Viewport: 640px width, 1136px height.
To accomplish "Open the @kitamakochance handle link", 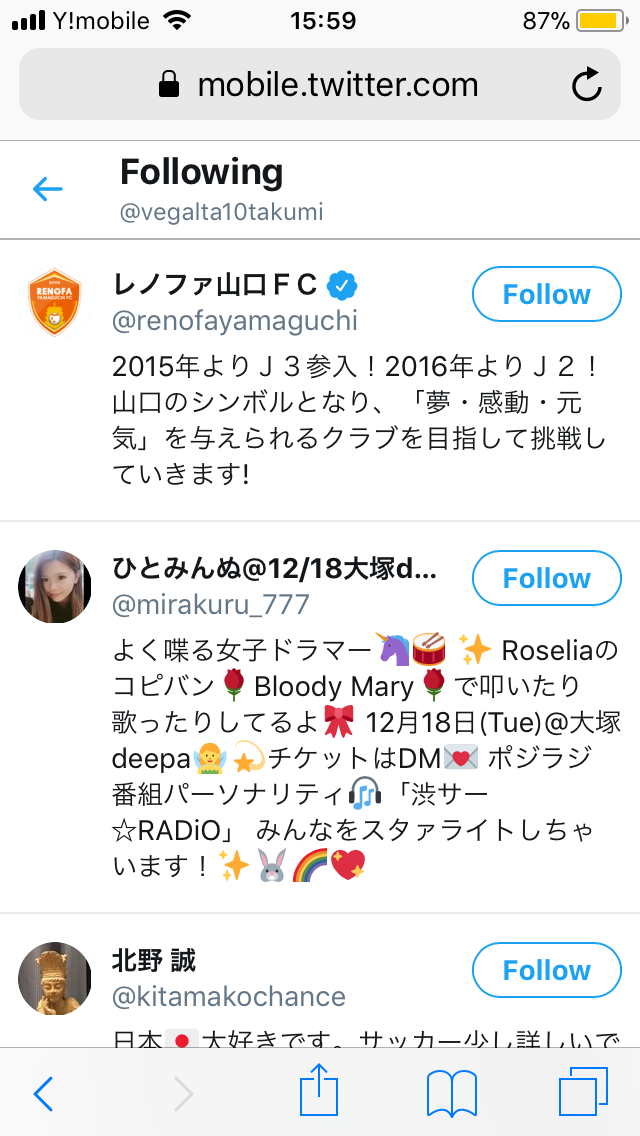I will [229, 997].
